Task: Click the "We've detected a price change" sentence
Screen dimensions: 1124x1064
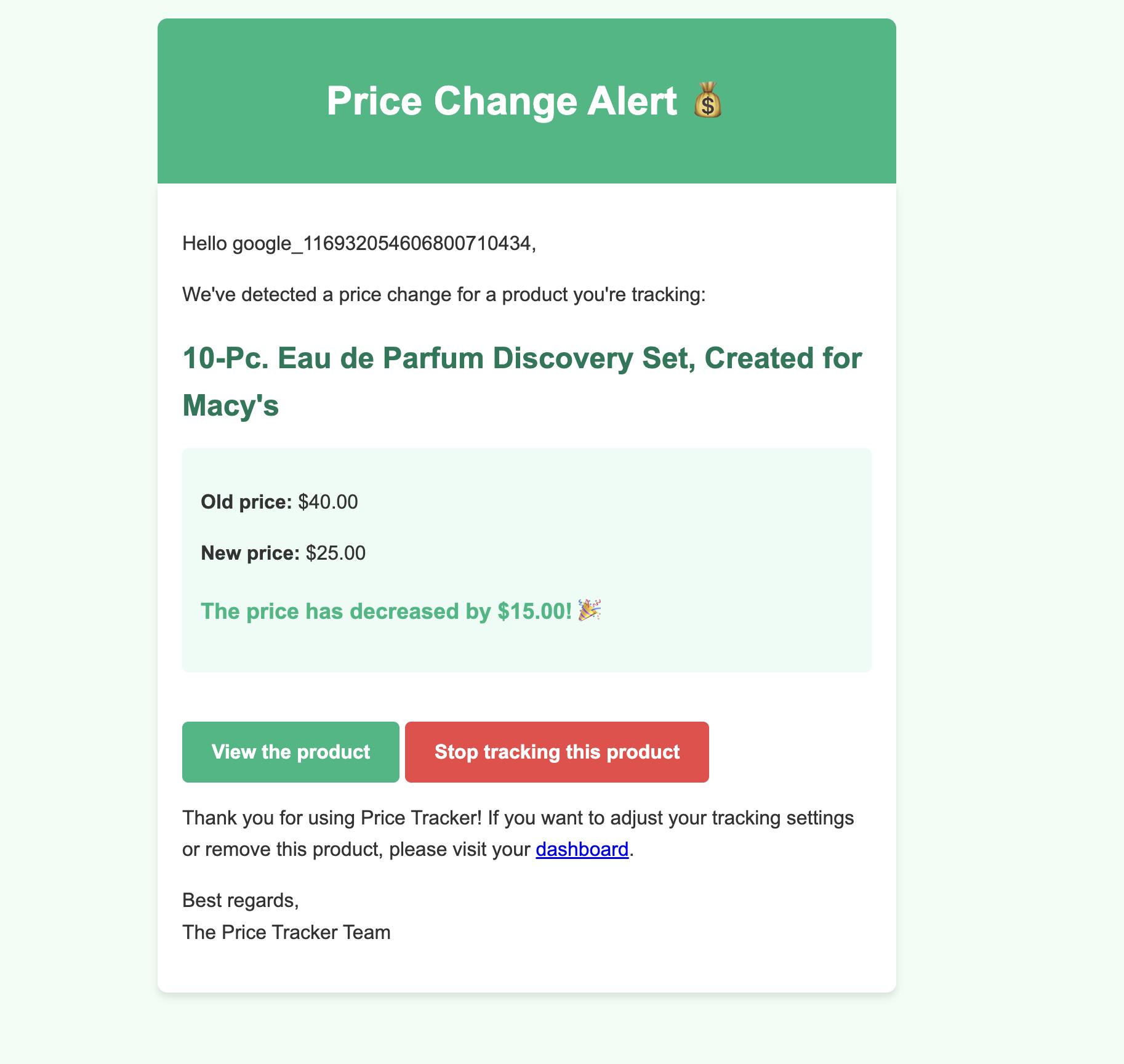Action: pyautogui.click(x=443, y=294)
